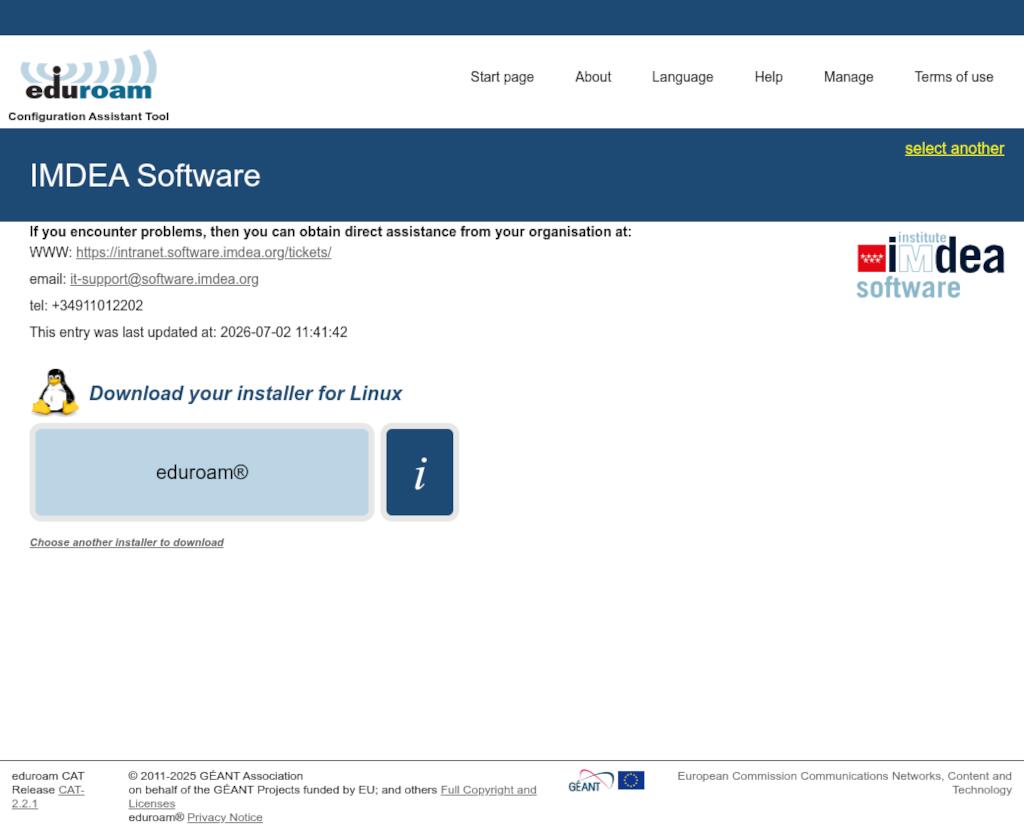Image resolution: width=1024 pixels, height=837 pixels.
Task: Click the '© 2011-2025 GÉANT Association' text
Action: [216, 776]
